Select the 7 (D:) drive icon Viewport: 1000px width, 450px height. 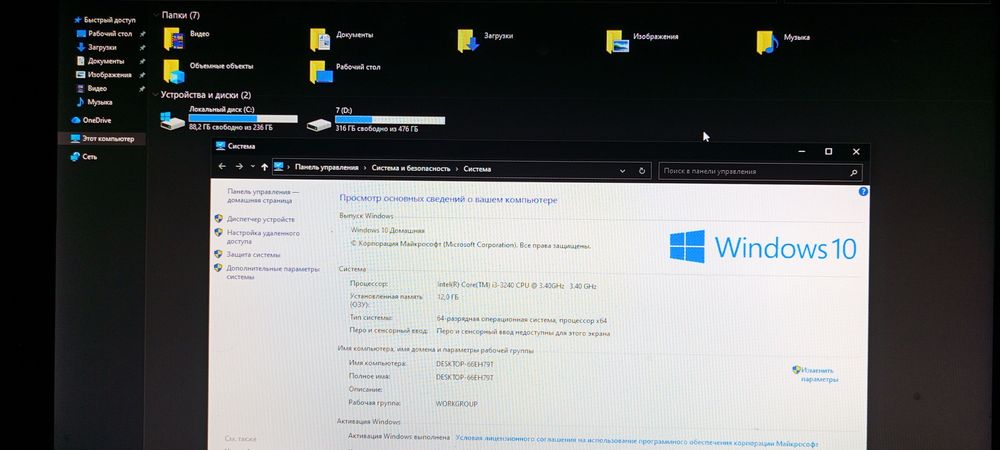(x=318, y=123)
